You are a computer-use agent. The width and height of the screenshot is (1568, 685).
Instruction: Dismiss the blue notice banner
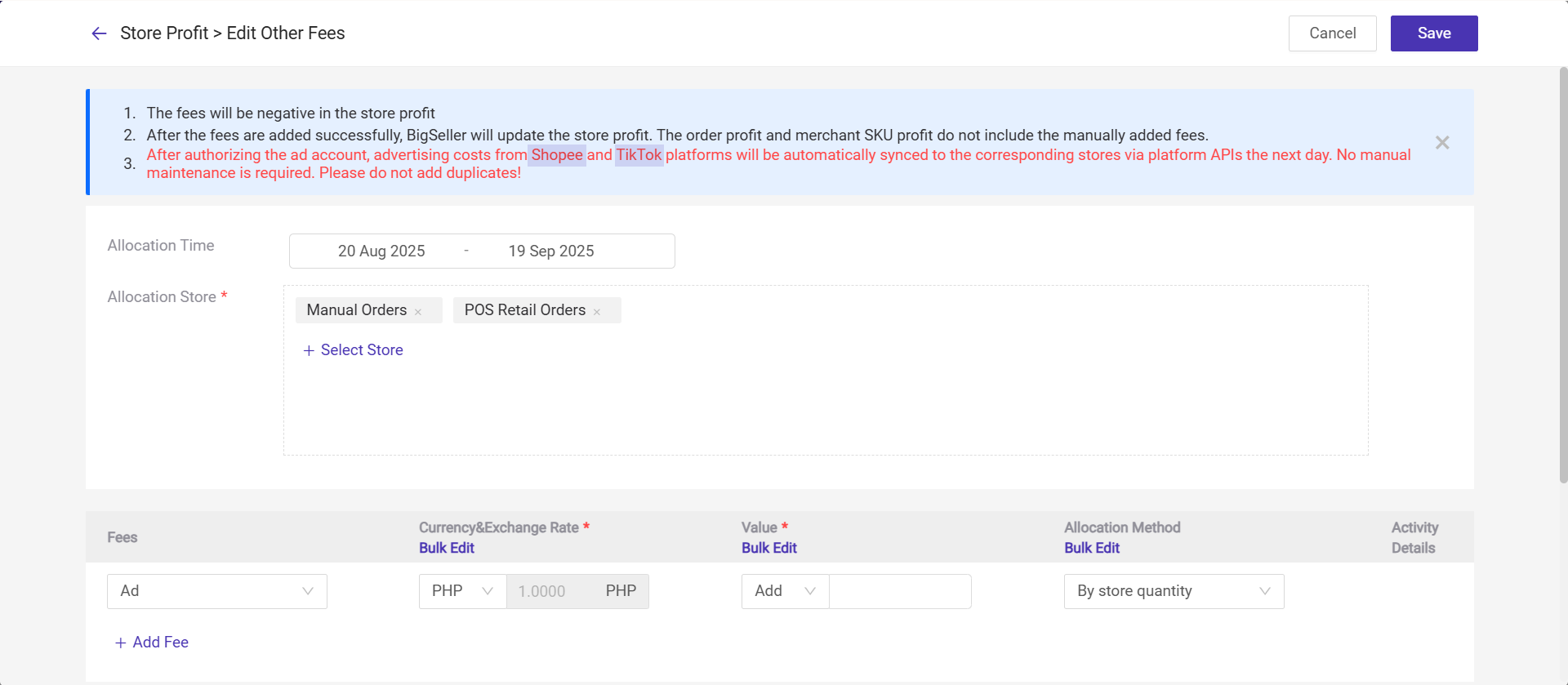click(x=1442, y=143)
